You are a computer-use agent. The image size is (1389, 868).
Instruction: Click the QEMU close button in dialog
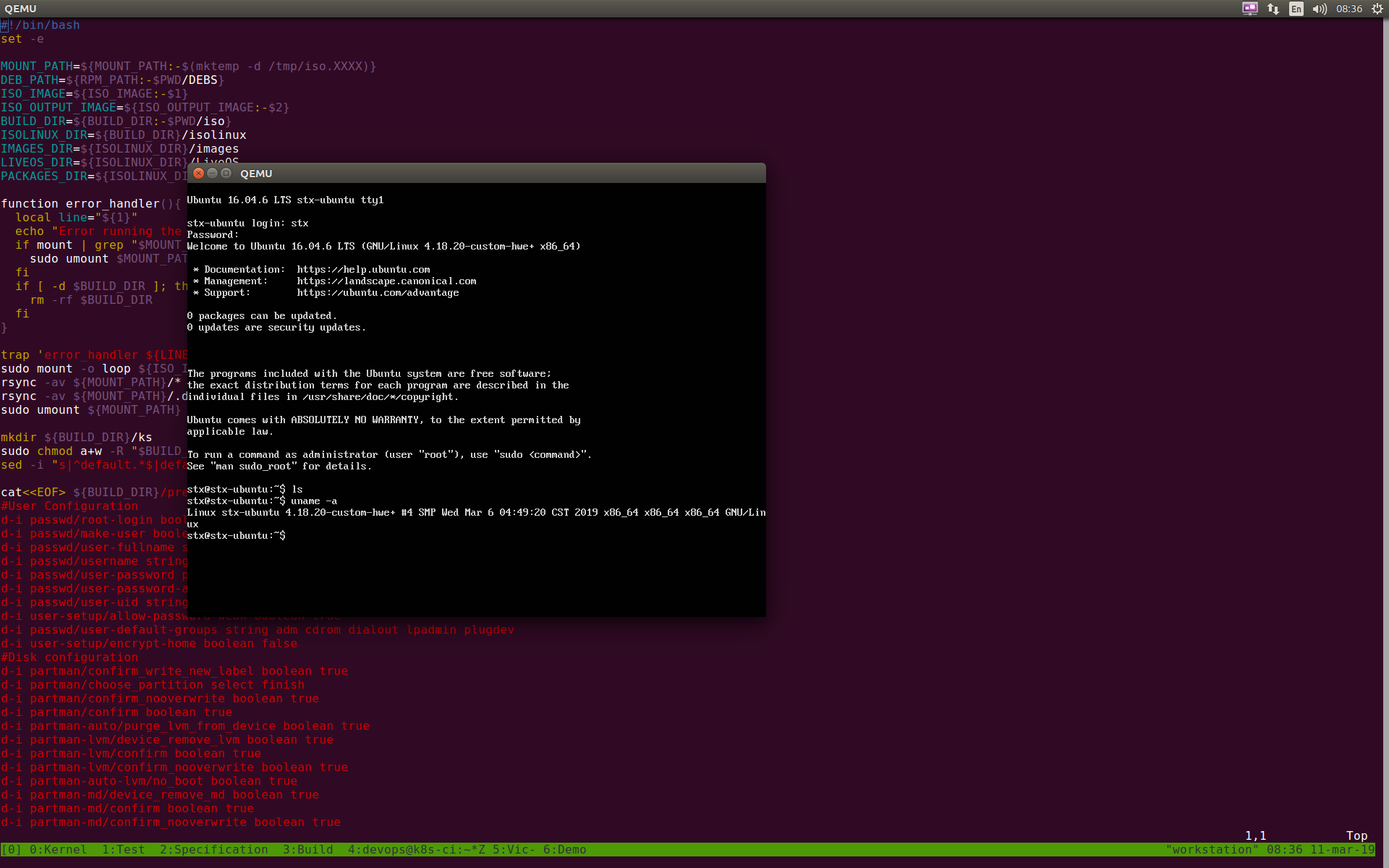(x=198, y=173)
